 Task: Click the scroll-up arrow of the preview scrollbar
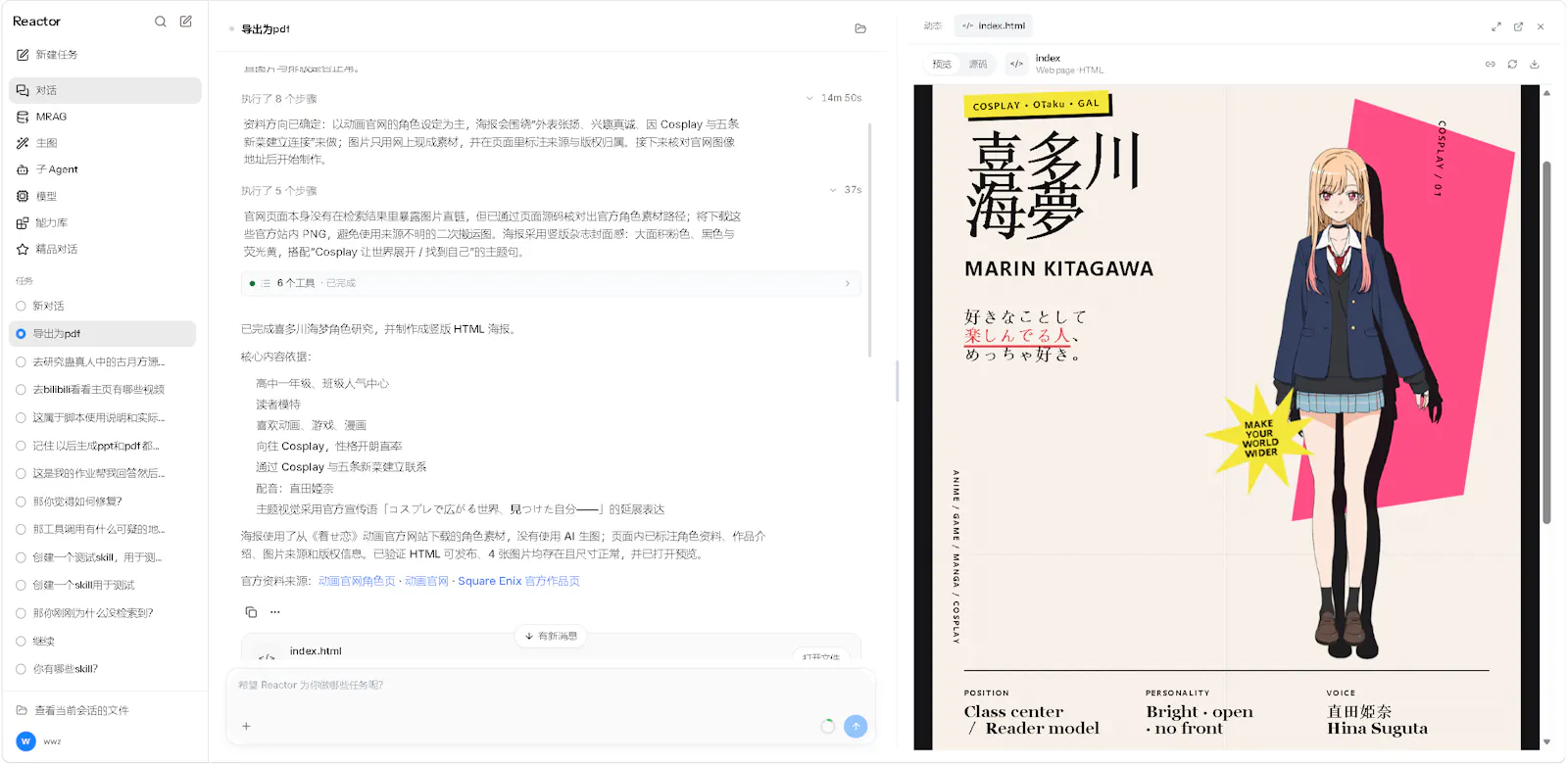(1546, 93)
